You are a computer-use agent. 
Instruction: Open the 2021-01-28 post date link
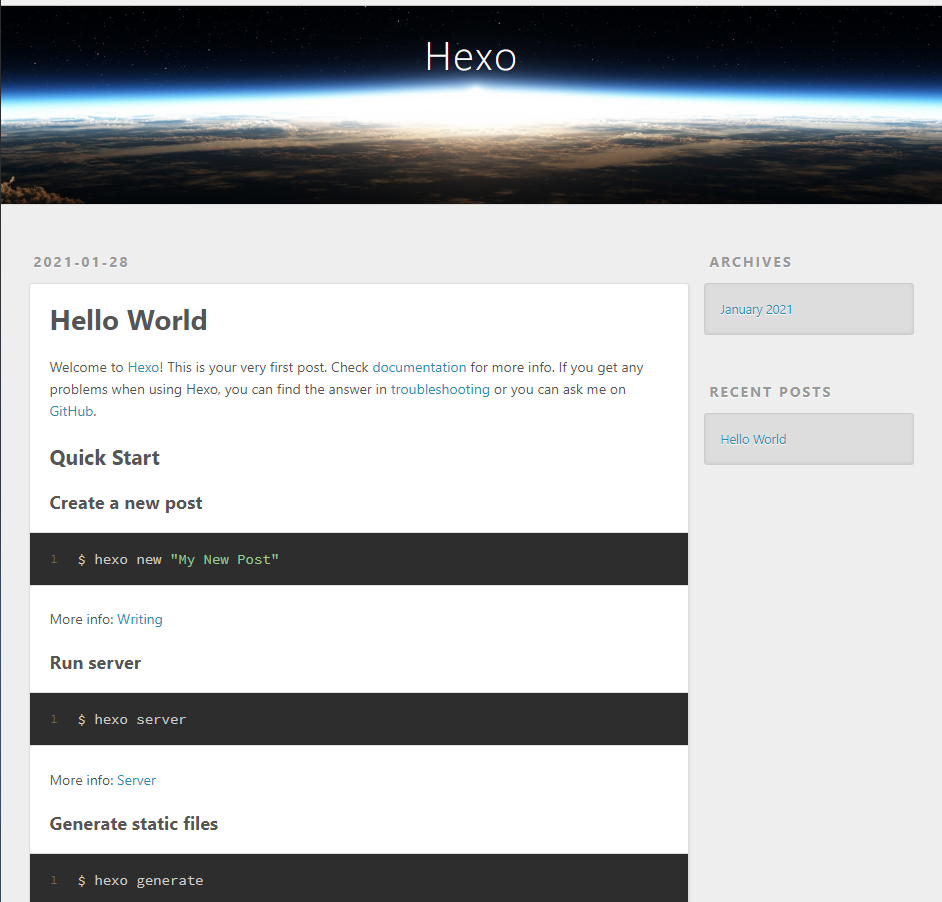(81, 262)
